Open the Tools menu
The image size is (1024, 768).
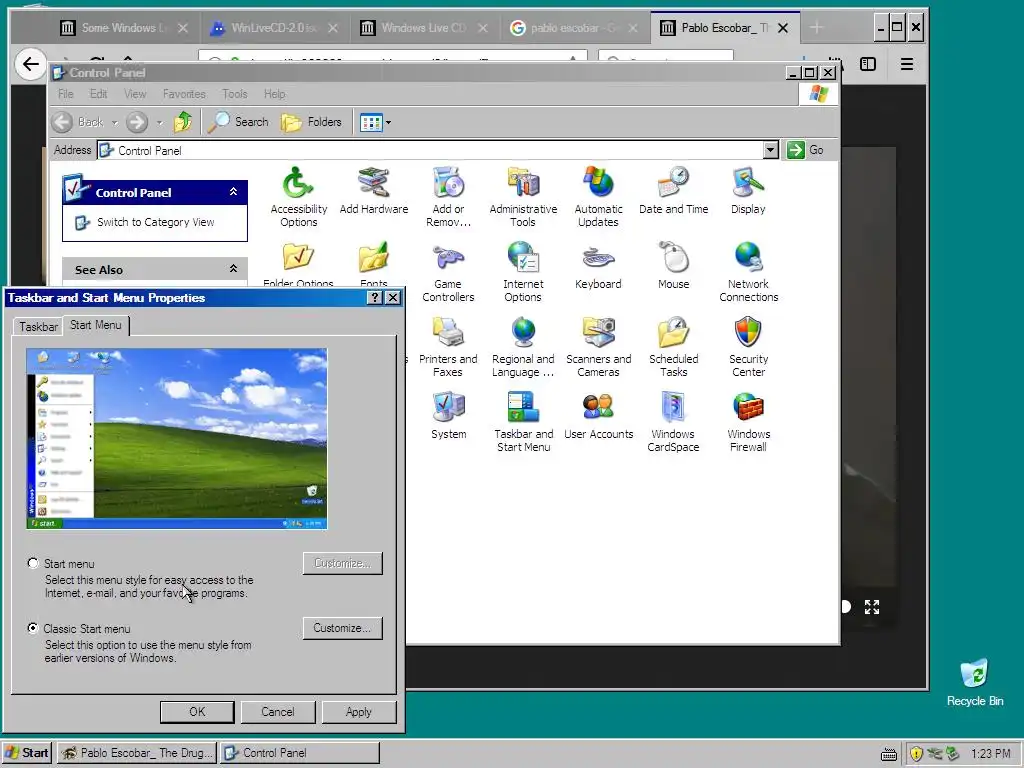click(x=234, y=94)
